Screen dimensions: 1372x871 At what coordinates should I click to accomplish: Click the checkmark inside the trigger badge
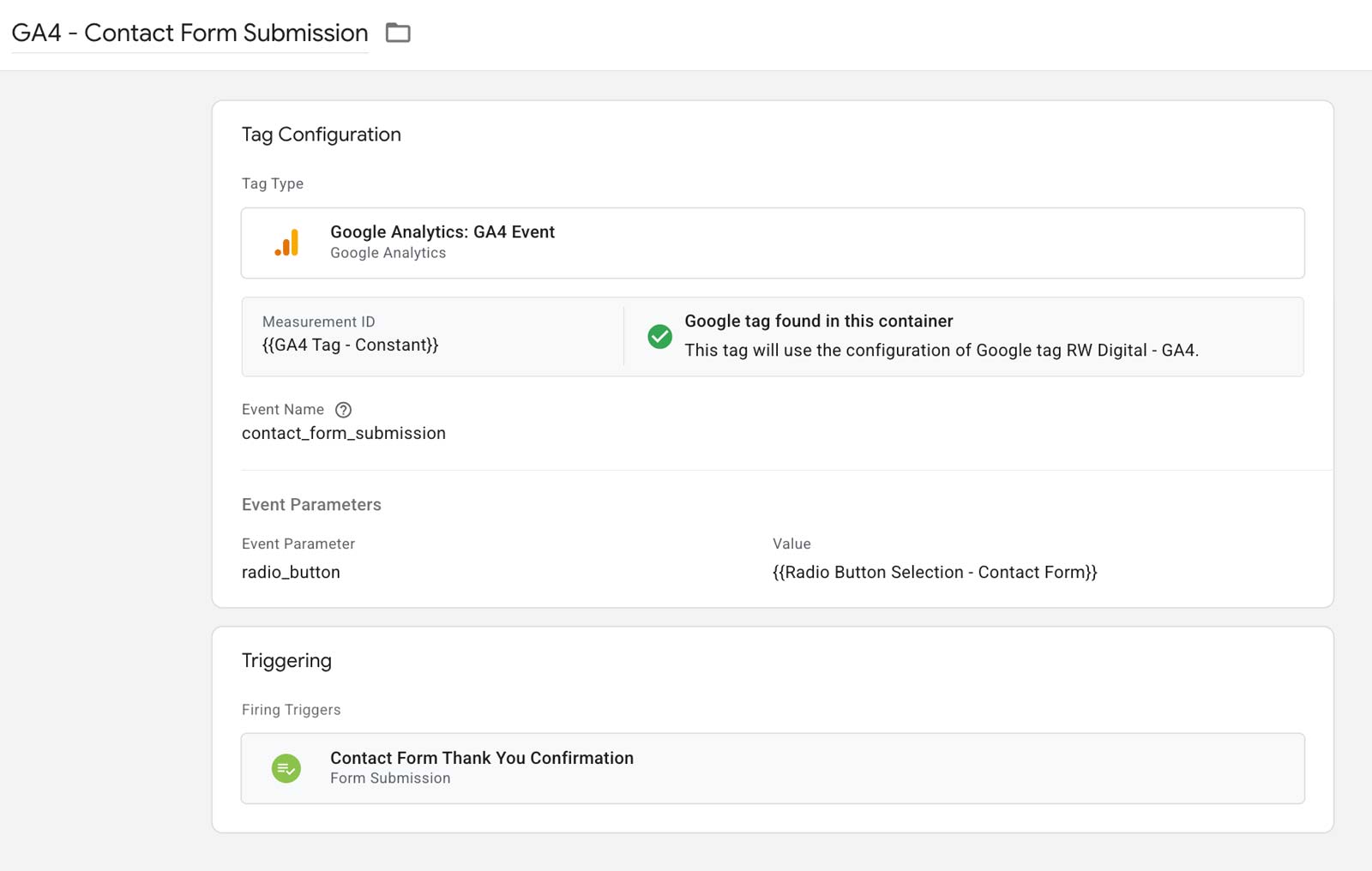(287, 768)
